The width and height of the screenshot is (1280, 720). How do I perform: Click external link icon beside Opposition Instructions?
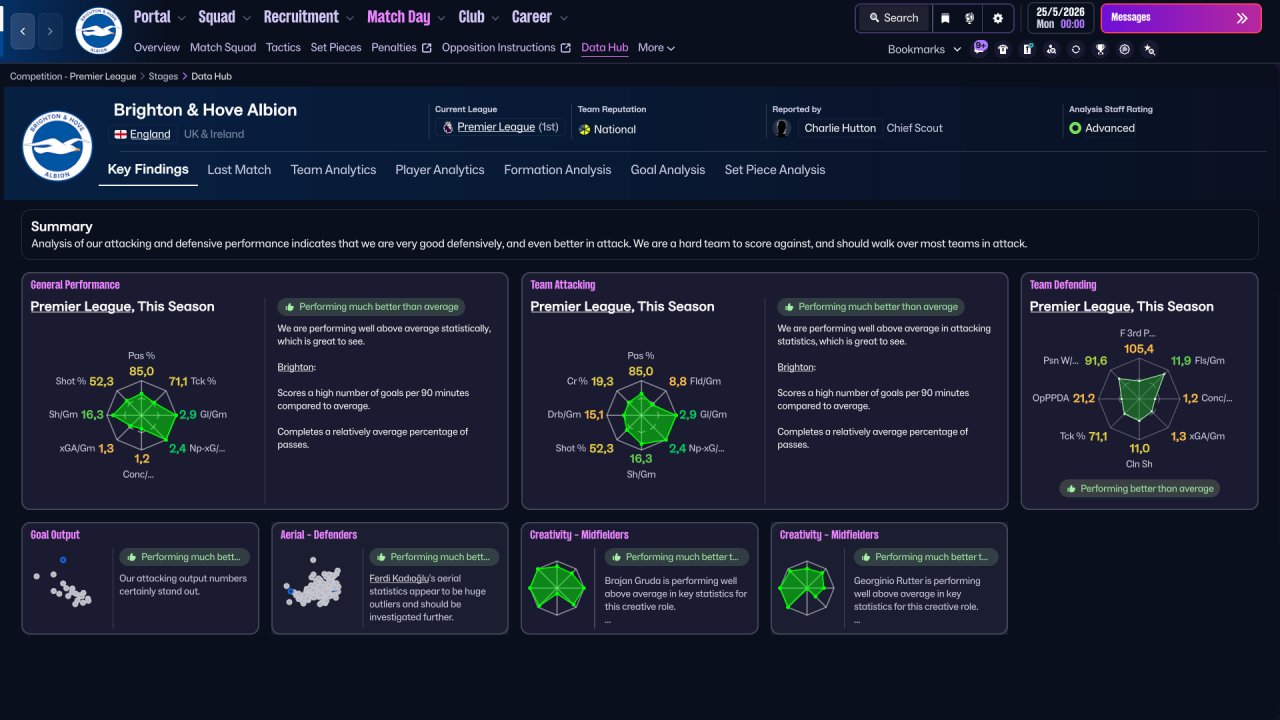point(565,48)
